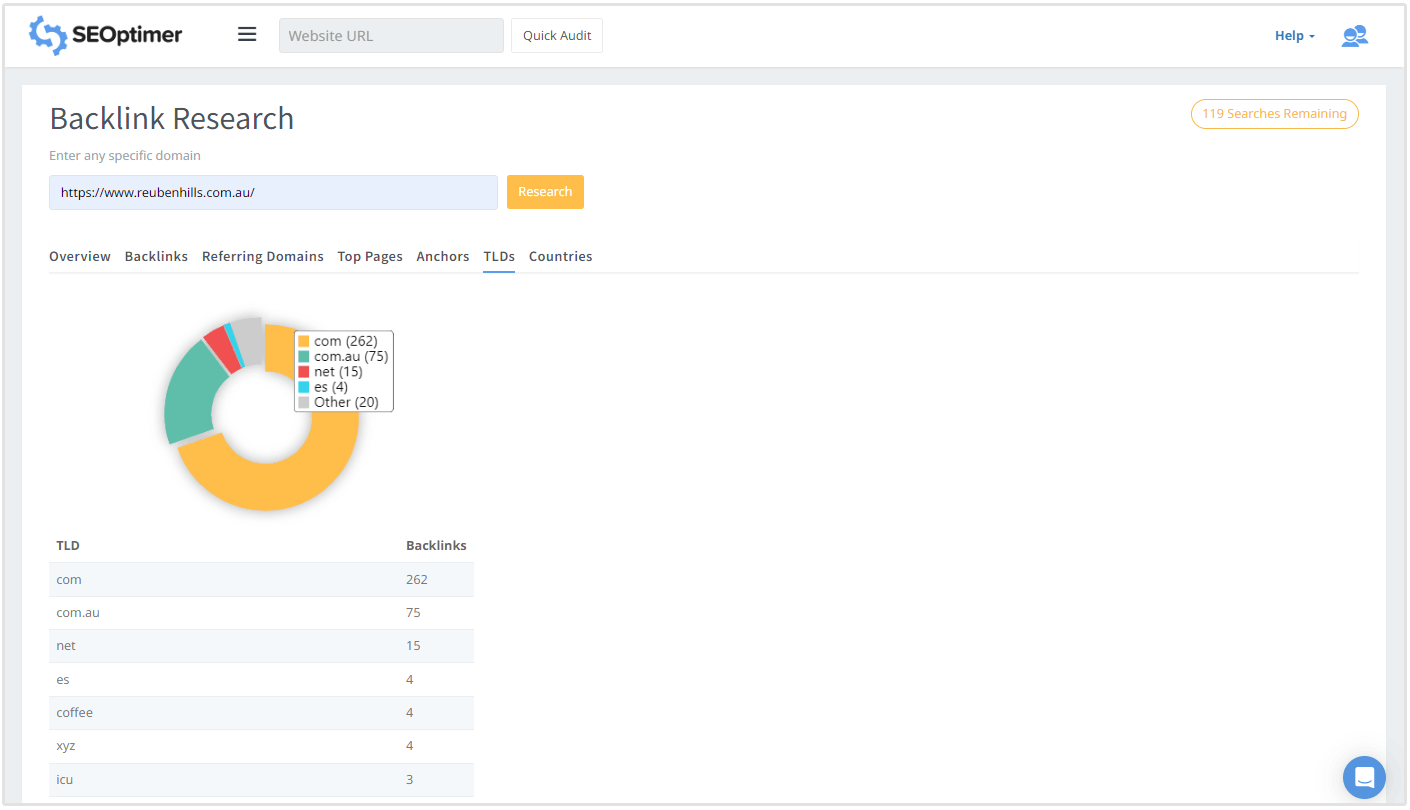1410x810 pixels.
Task: Click the SEOptimer logo
Action: pos(106,35)
